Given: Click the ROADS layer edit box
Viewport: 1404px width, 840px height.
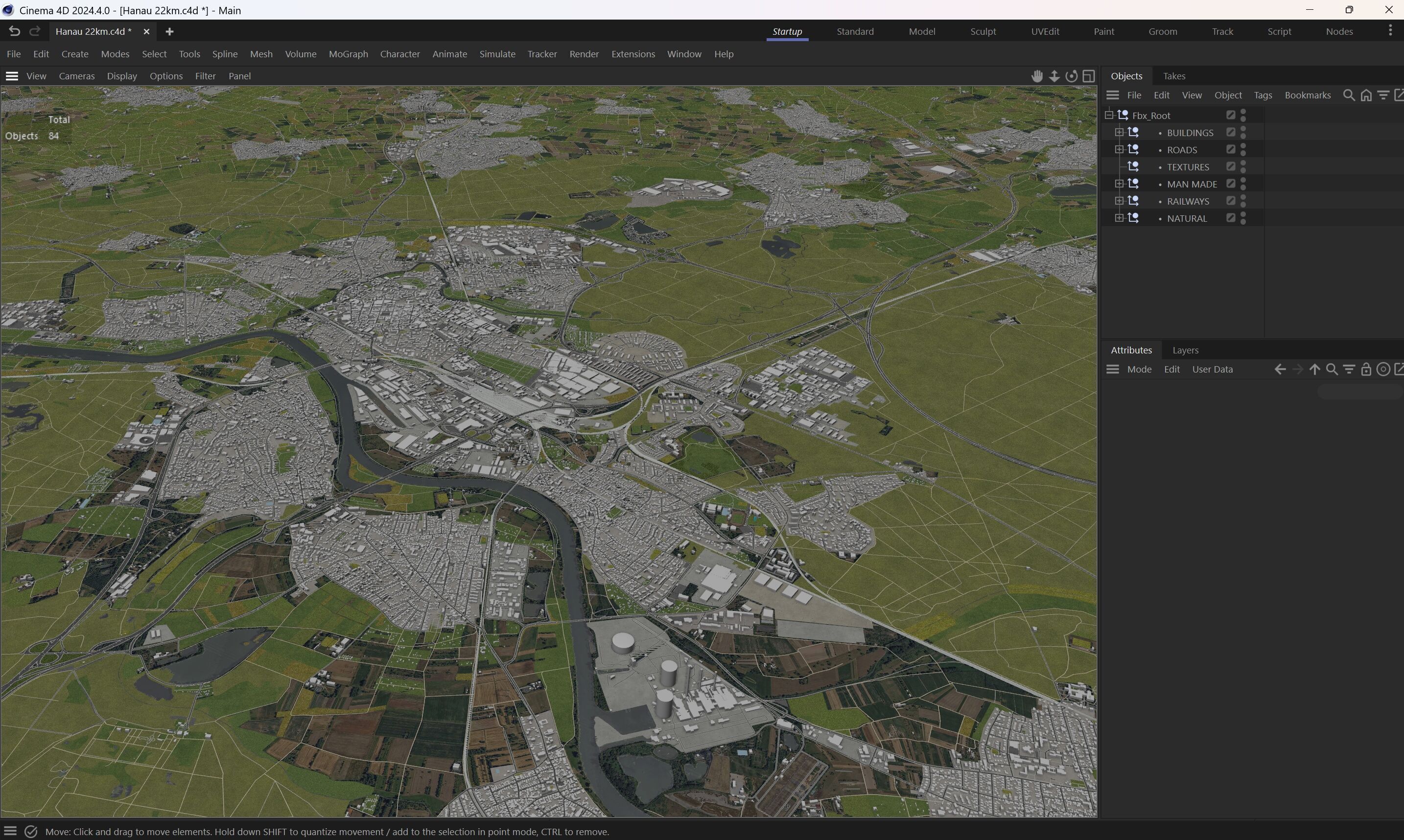Looking at the screenshot, I should pos(1230,149).
